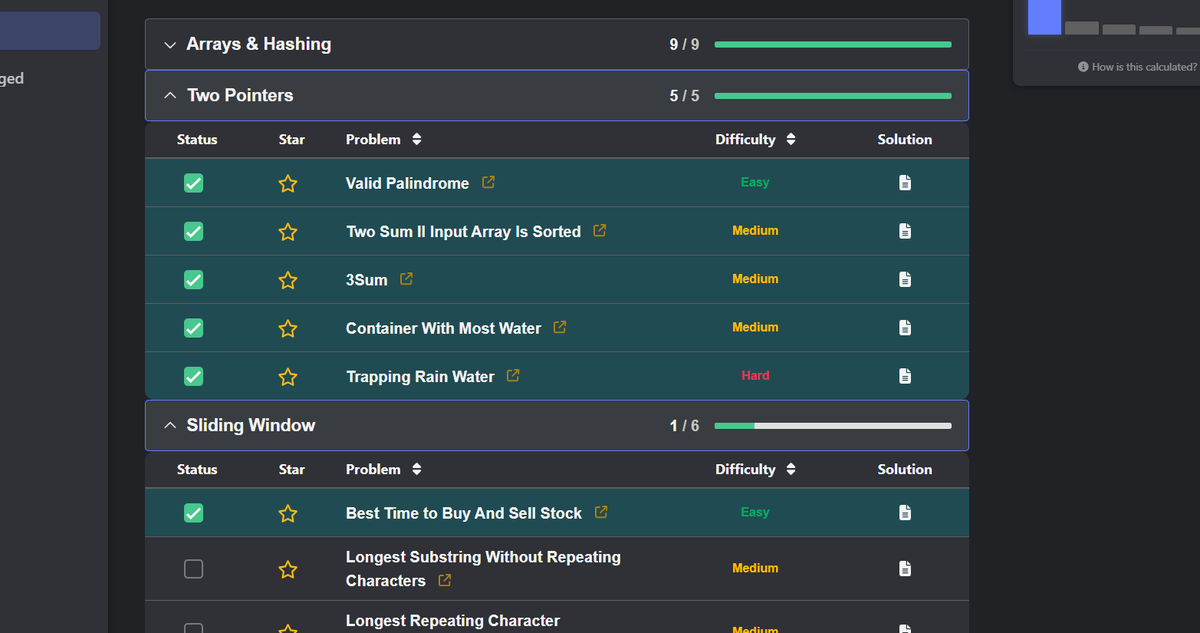Open Trapping Rain Water external link icon

[x=513, y=376]
